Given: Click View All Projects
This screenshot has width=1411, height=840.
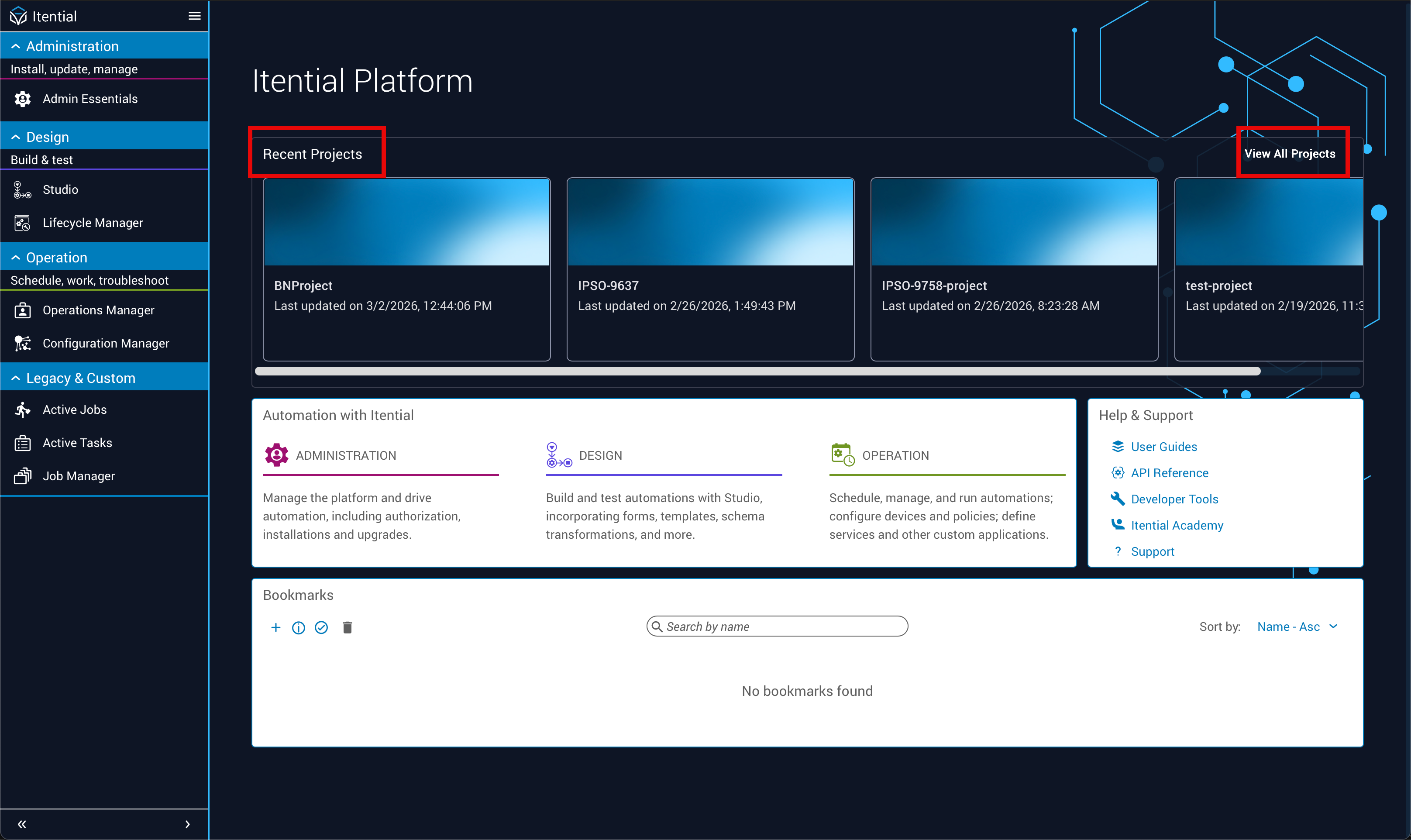Looking at the screenshot, I should [1289, 154].
